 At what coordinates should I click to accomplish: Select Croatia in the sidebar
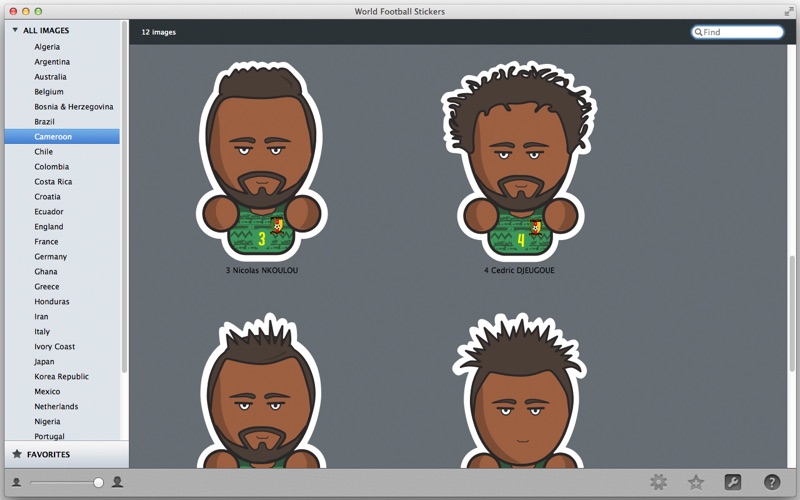pos(47,196)
